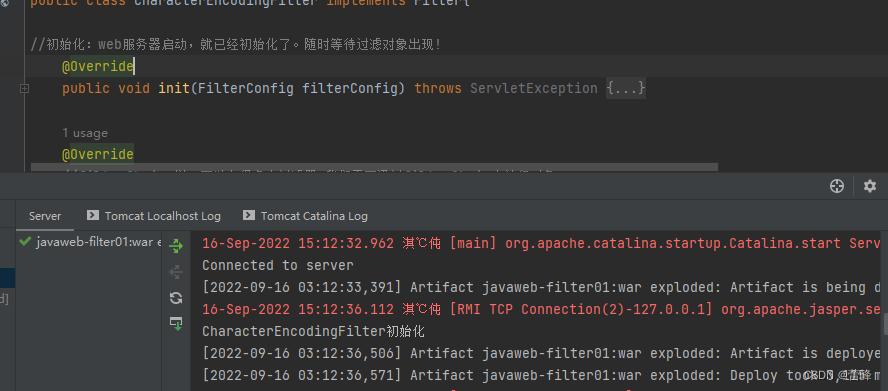Click the console vertical scrollbar thumb
The height and width of the screenshot is (391, 888).
[885, 324]
